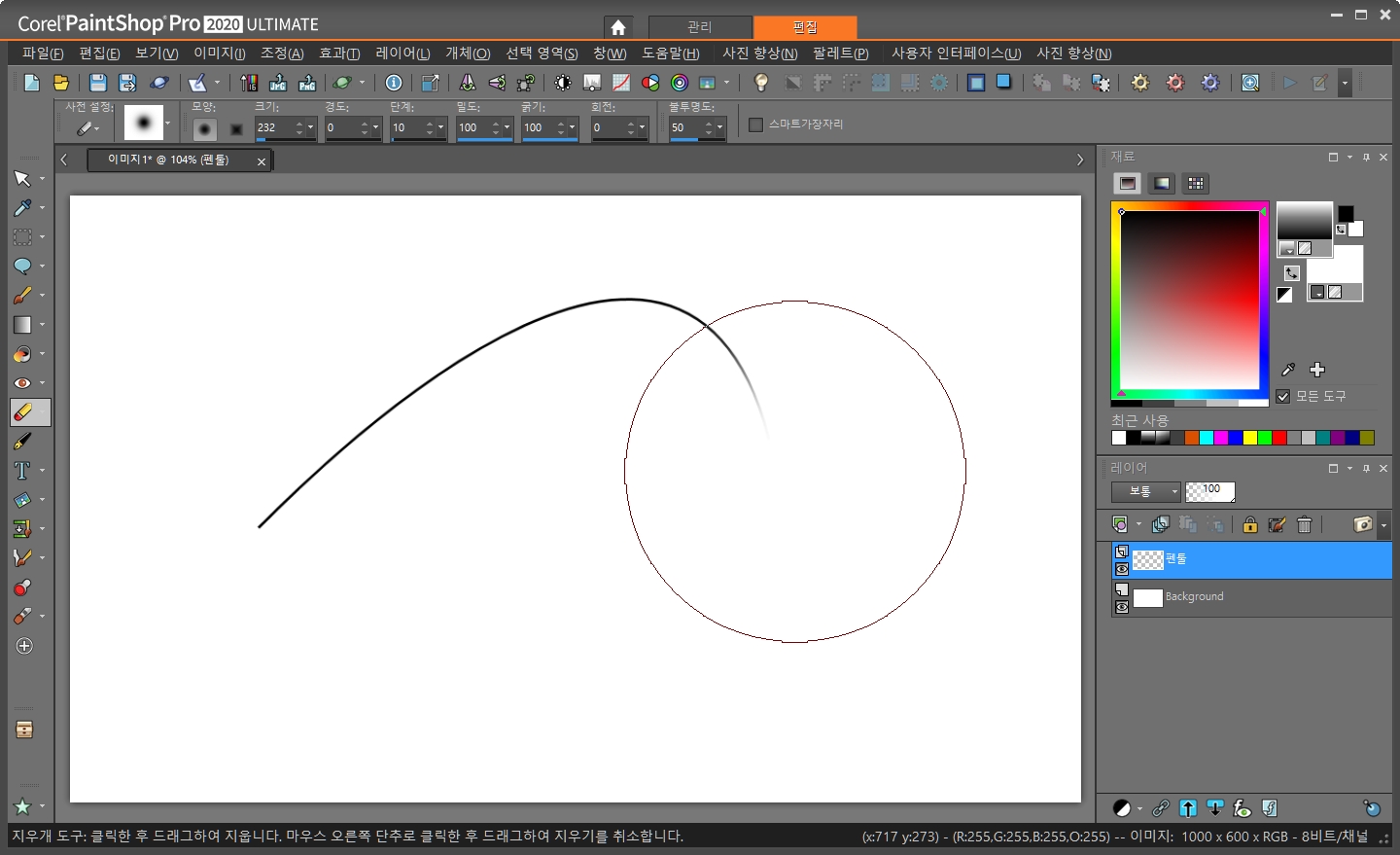The image size is (1400, 855).
Task: Create a new image with the New icon
Action: point(32,83)
